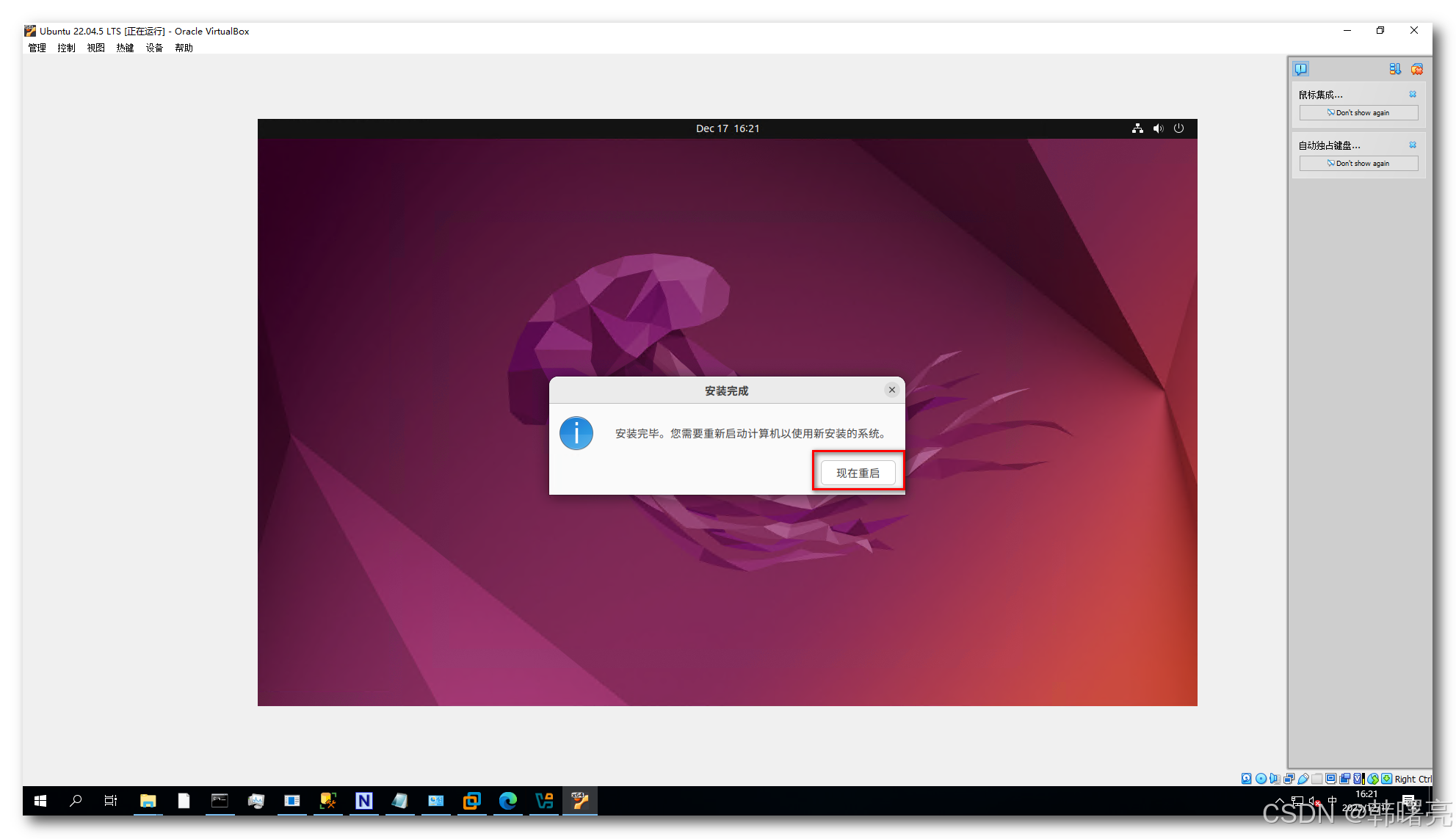This screenshot has height=839, width=1456.
Task: Open the VirtualBox x64 VM taskbar icon
Action: 580,801
